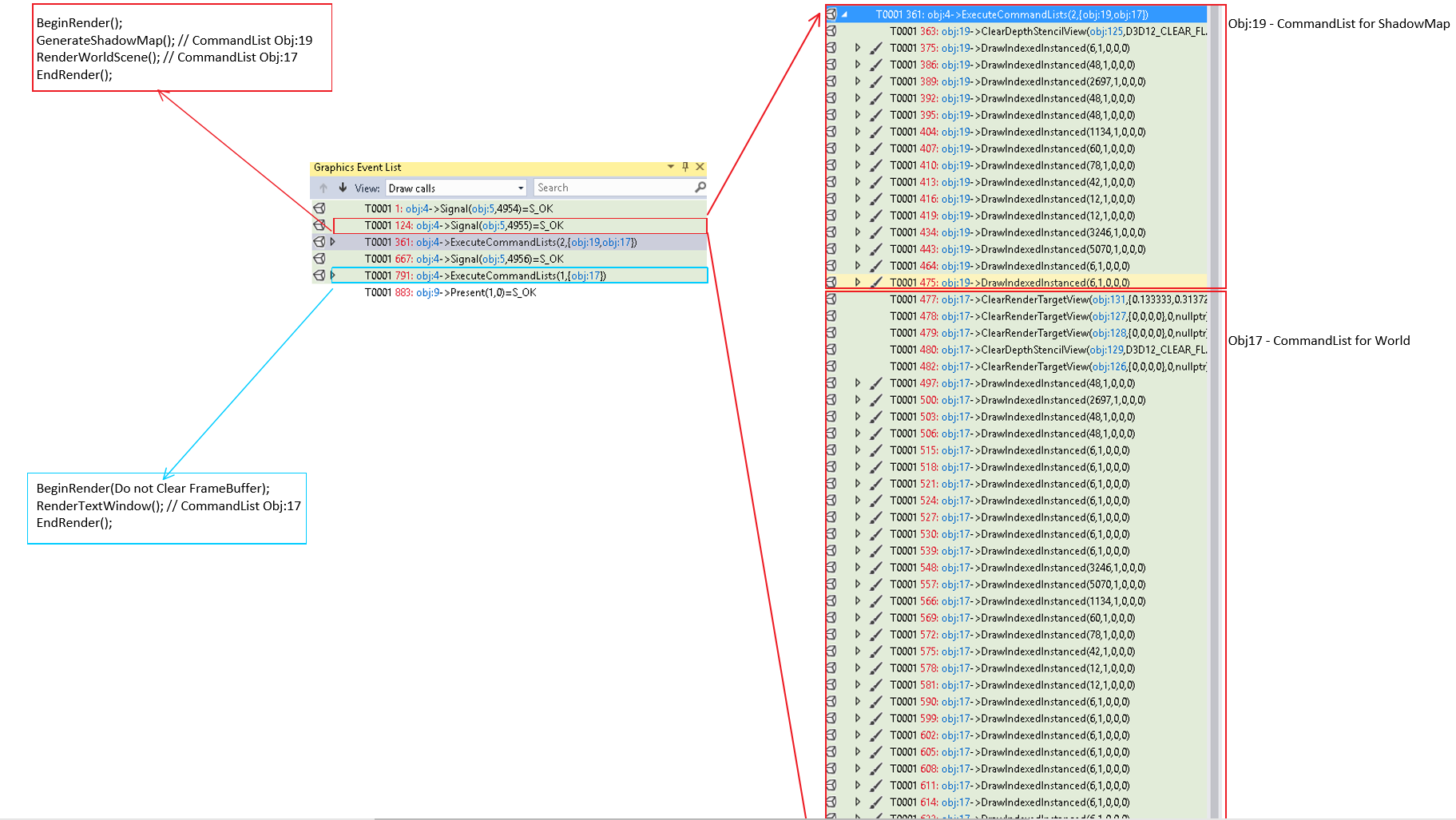
Task: Click the search magnifier icon
Action: (700, 187)
